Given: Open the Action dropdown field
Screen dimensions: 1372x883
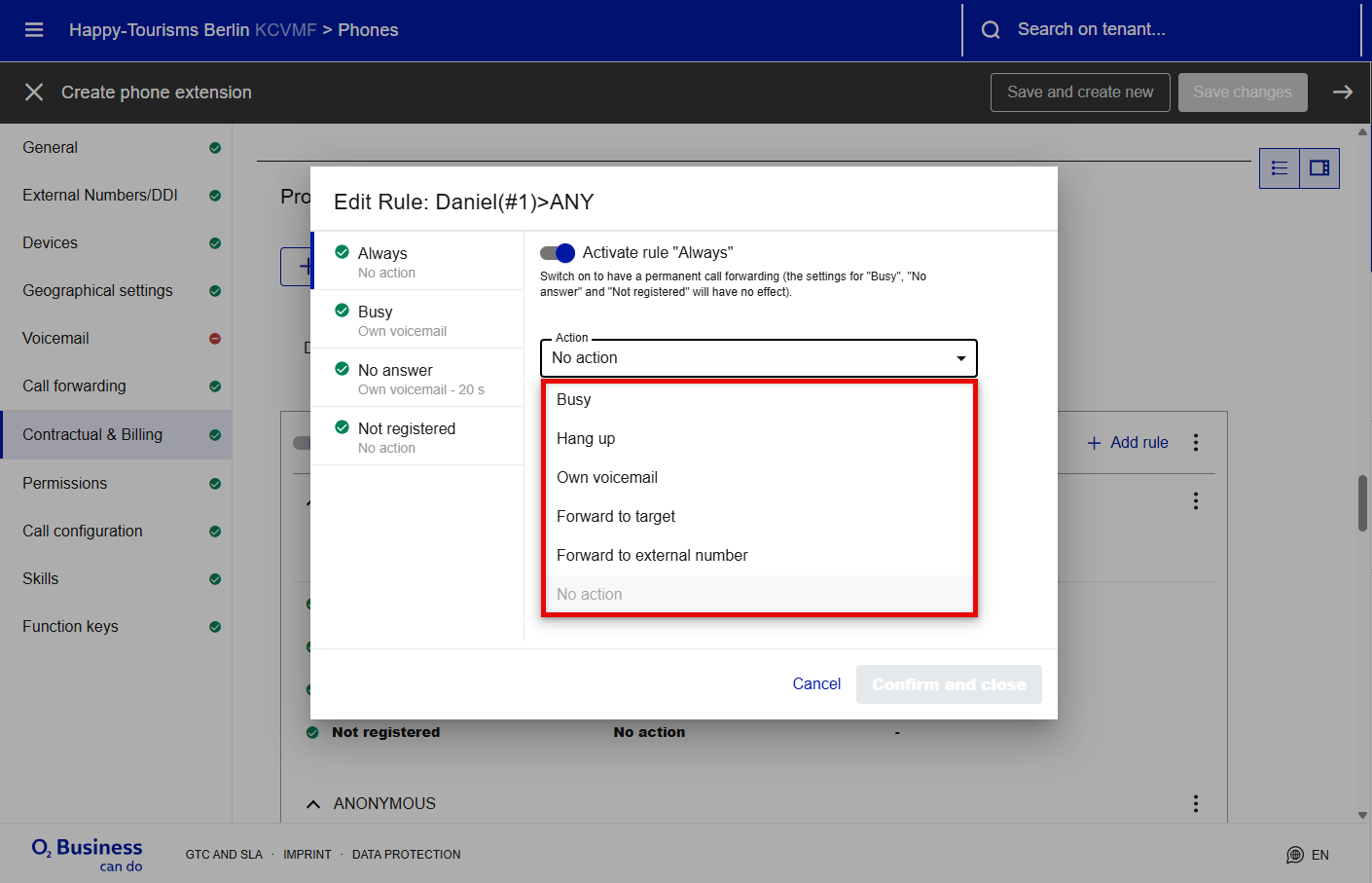Looking at the screenshot, I should coord(758,358).
